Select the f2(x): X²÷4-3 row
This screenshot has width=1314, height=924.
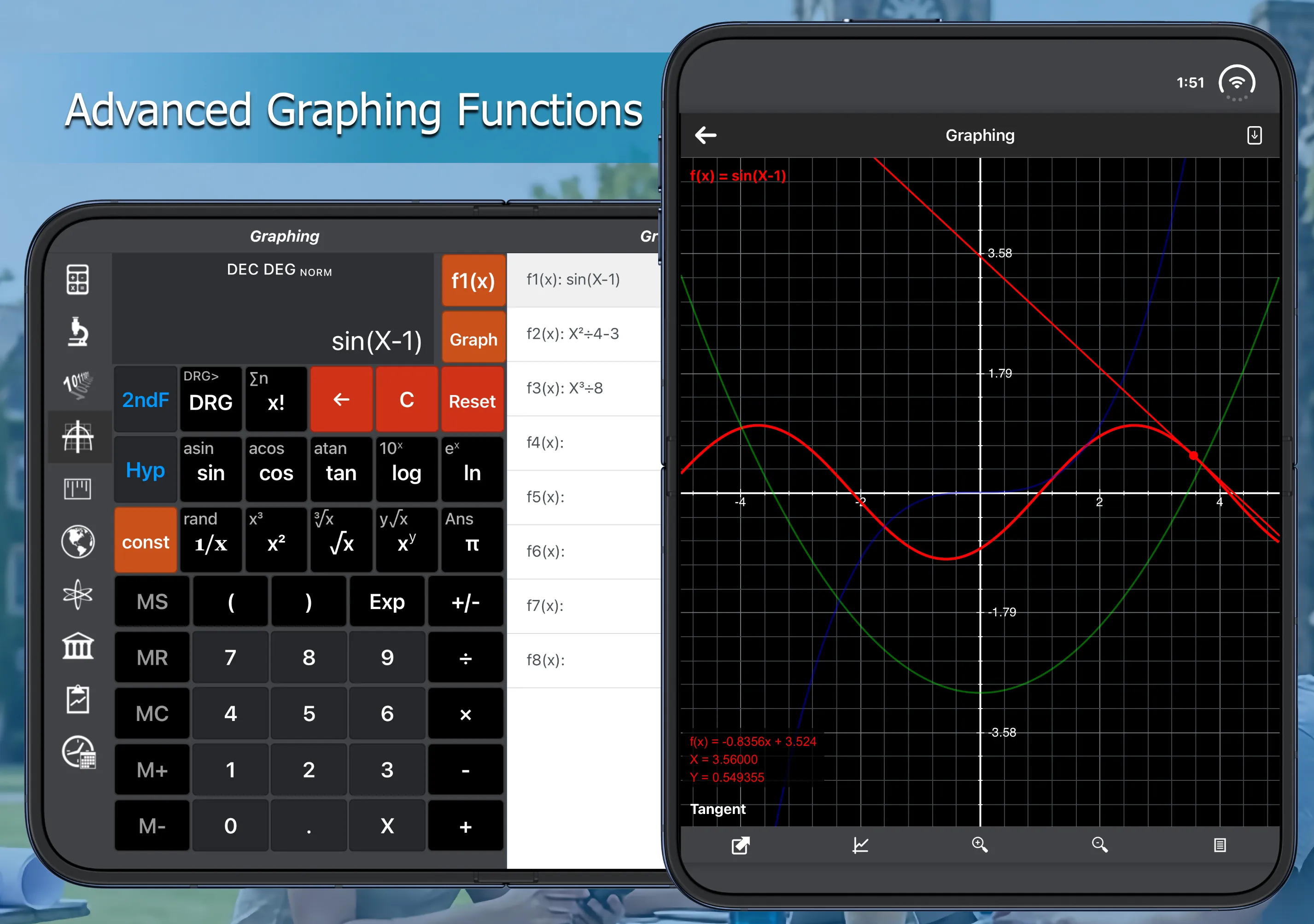(x=584, y=334)
